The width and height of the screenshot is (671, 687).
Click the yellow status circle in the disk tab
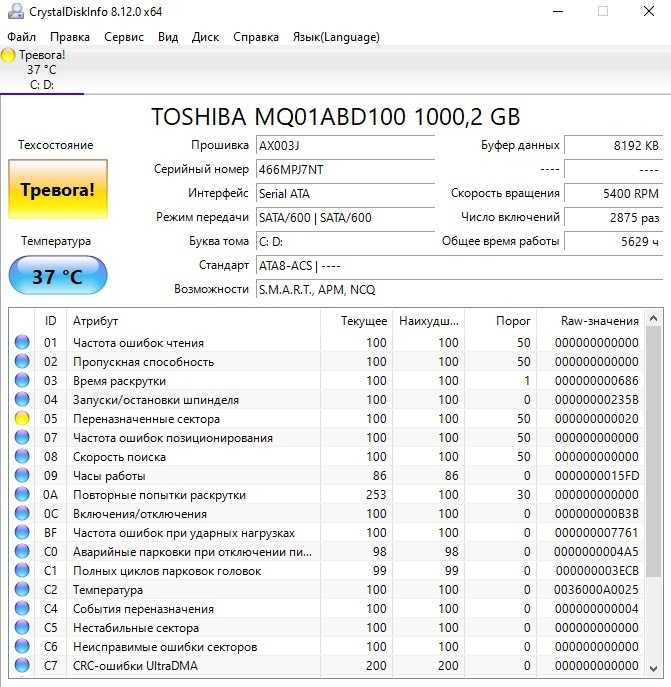[8, 55]
